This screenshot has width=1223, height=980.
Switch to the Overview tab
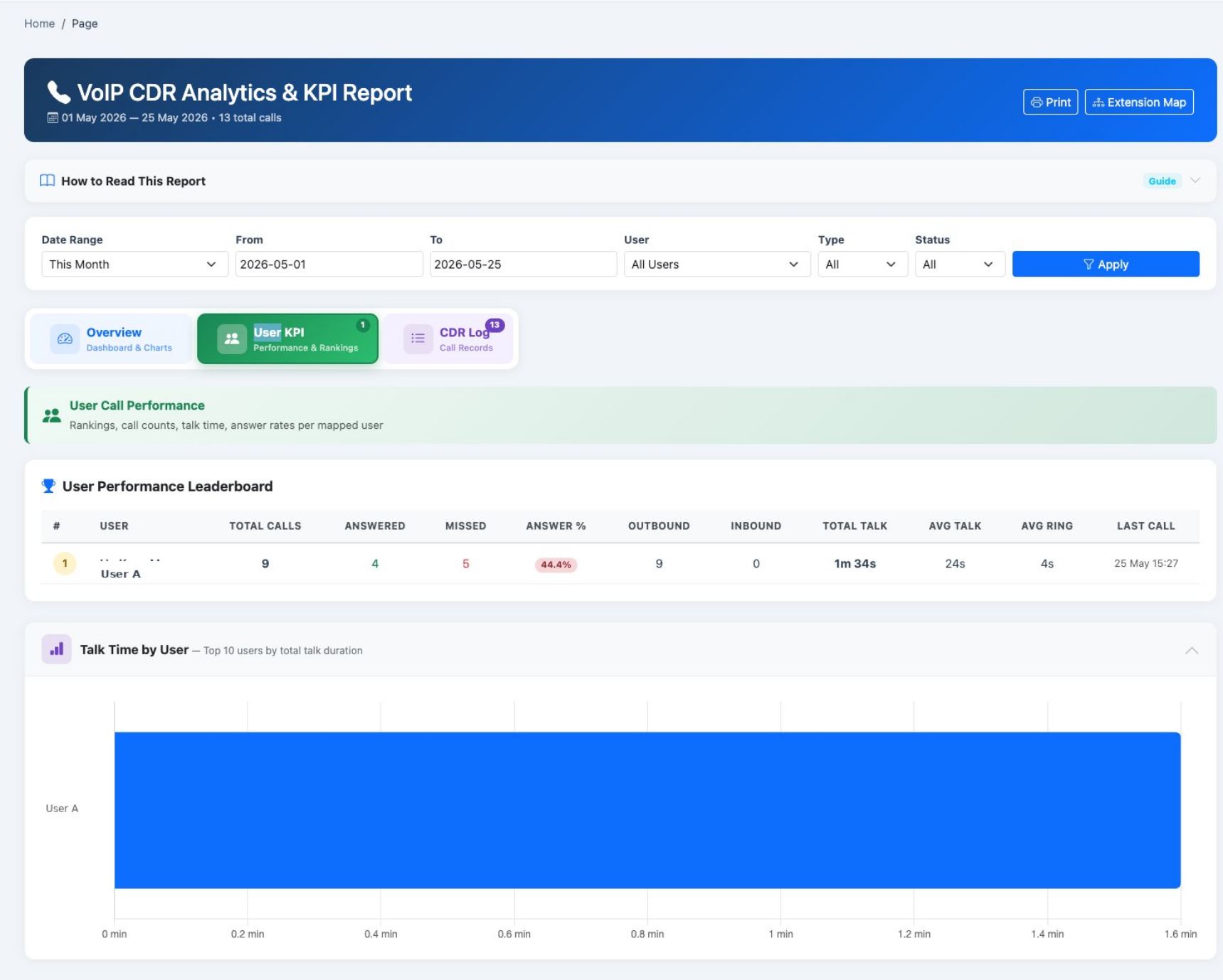click(x=111, y=339)
